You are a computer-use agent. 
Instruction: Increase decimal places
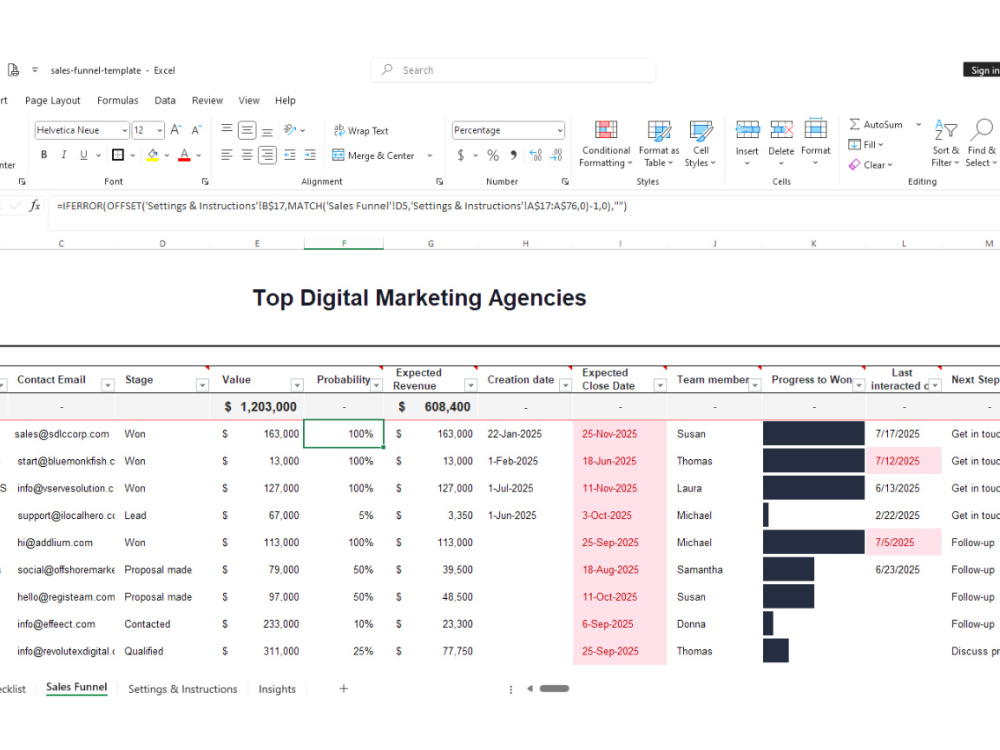click(x=536, y=155)
